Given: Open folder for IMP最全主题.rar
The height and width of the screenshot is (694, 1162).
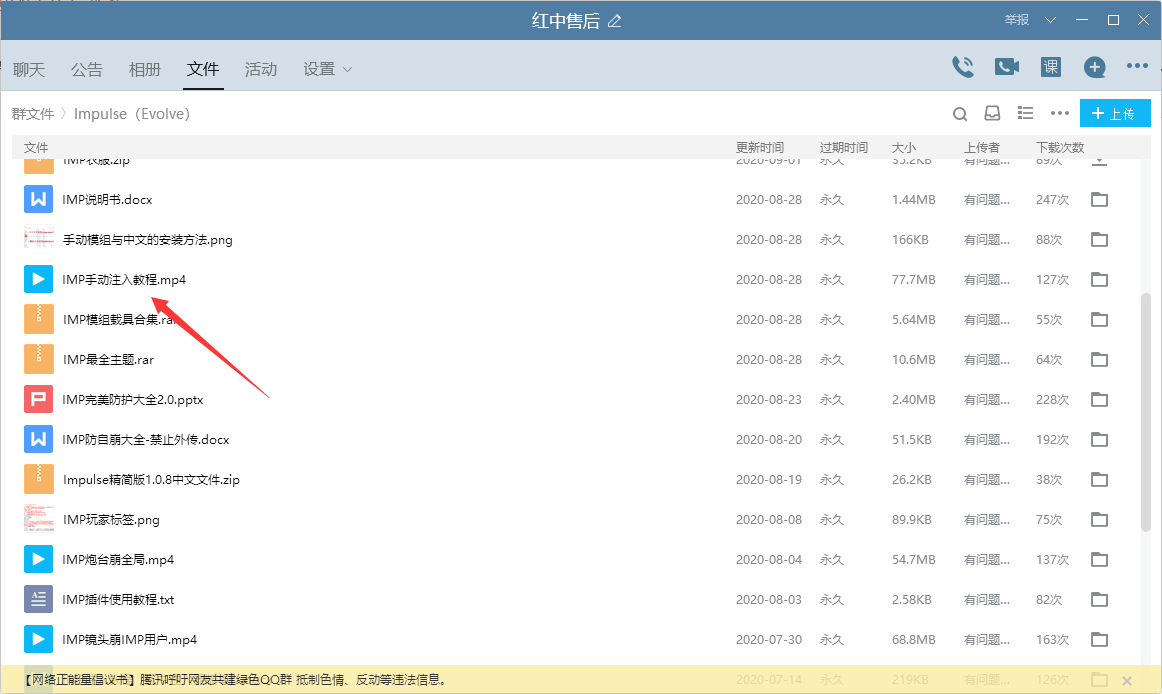Looking at the screenshot, I should pos(1100,360).
